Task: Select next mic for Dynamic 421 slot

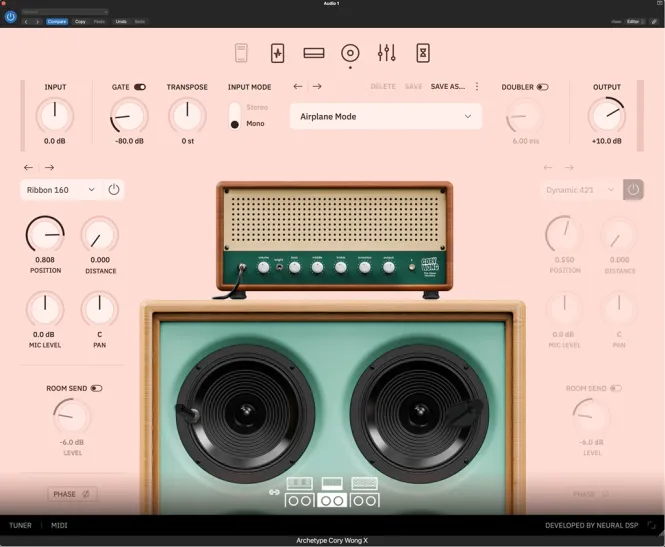Action: coord(569,167)
